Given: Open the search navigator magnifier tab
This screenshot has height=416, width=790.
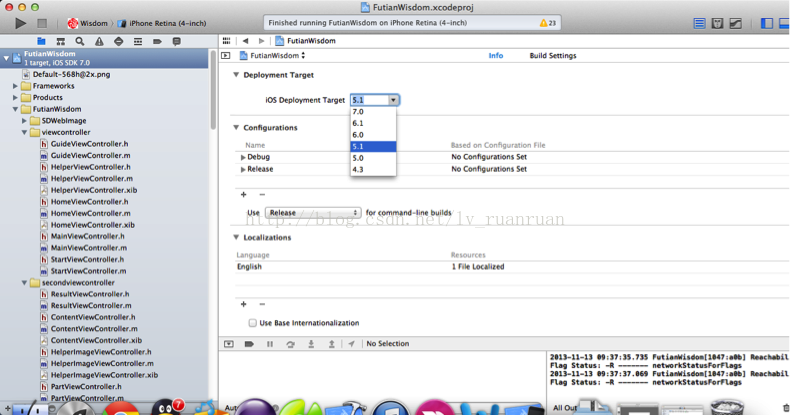Looking at the screenshot, I should tap(80, 41).
